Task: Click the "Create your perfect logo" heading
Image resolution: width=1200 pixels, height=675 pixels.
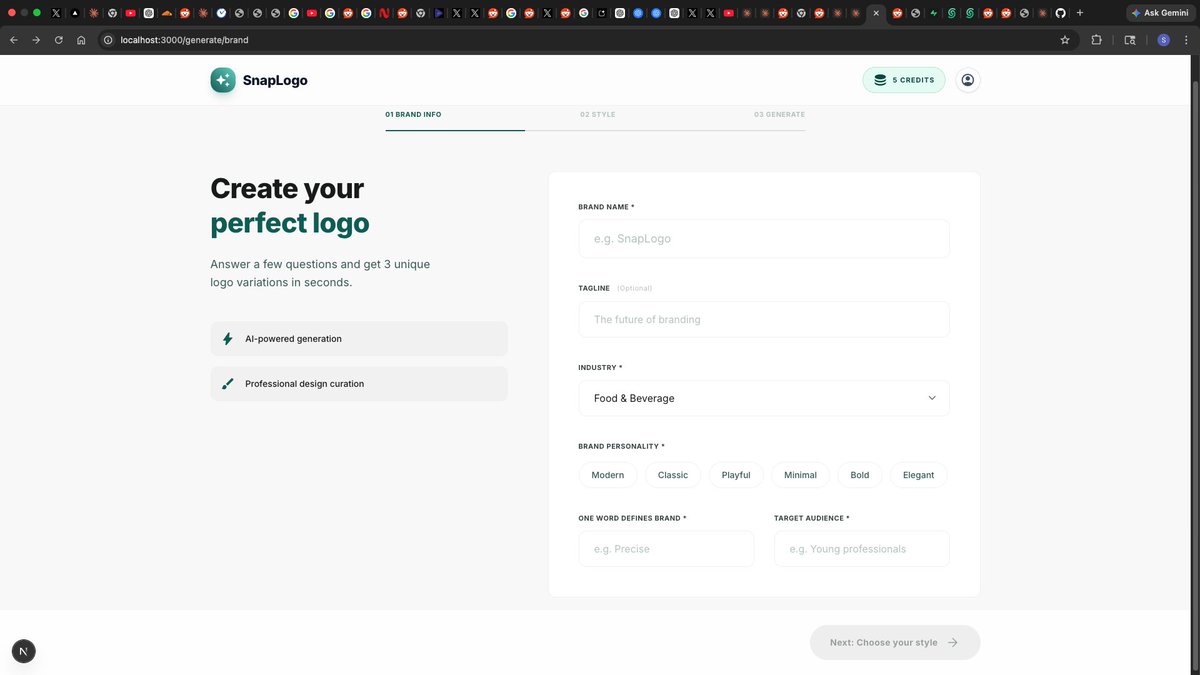Action: [x=290, y=205]
